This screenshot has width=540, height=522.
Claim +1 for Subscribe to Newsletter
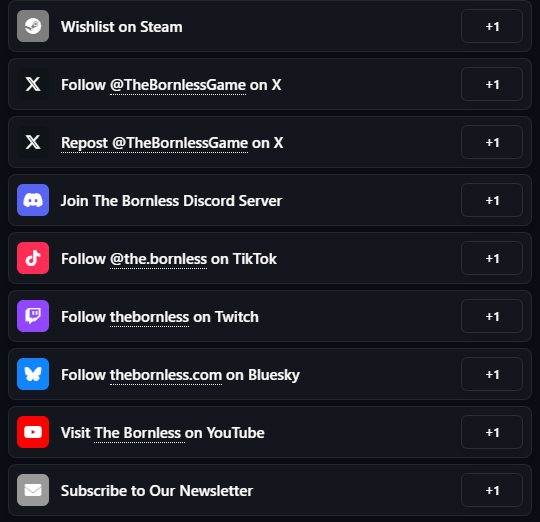pos(492,490)
